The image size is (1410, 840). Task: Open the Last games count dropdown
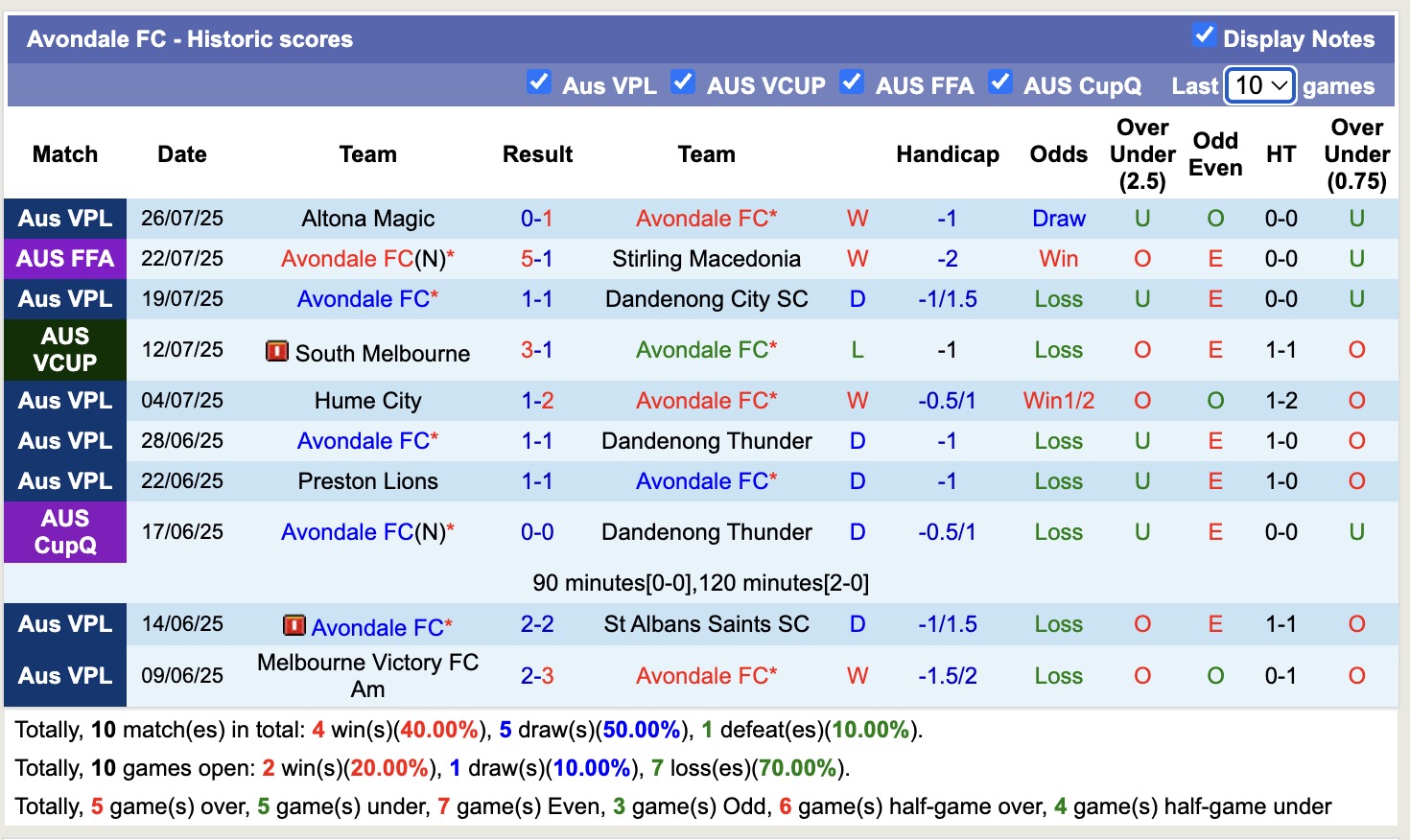coord(1259,85)
